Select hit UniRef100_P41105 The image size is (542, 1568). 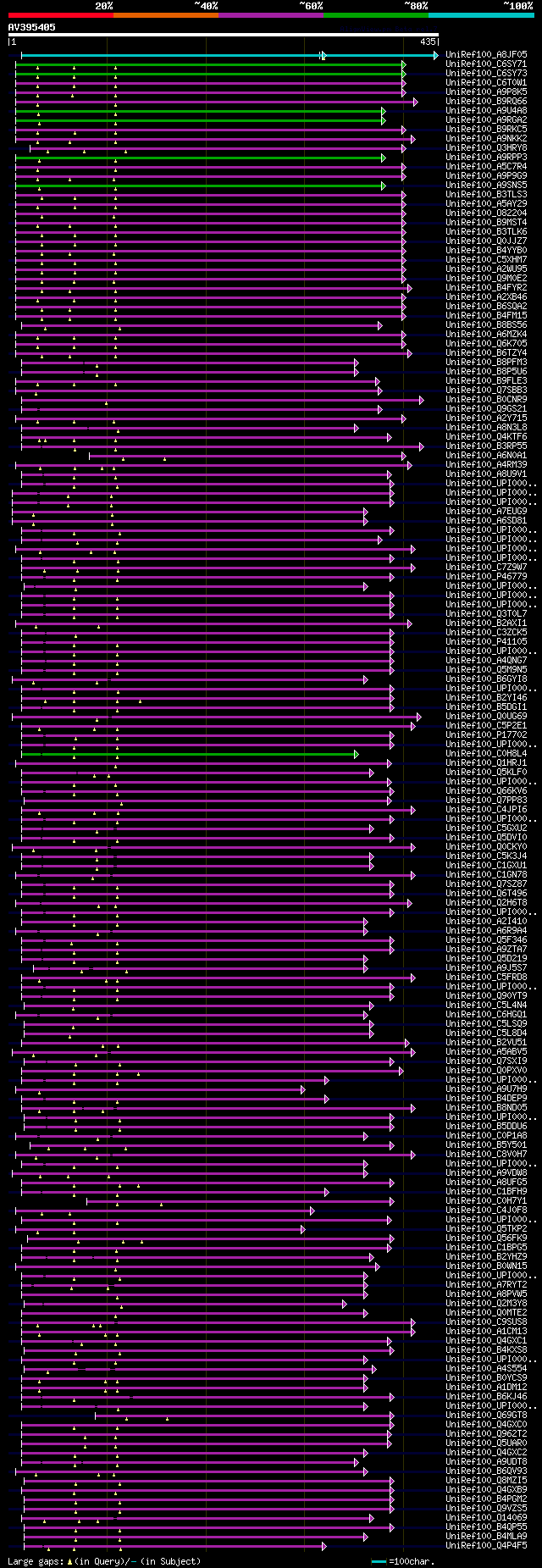coord(486,641)
